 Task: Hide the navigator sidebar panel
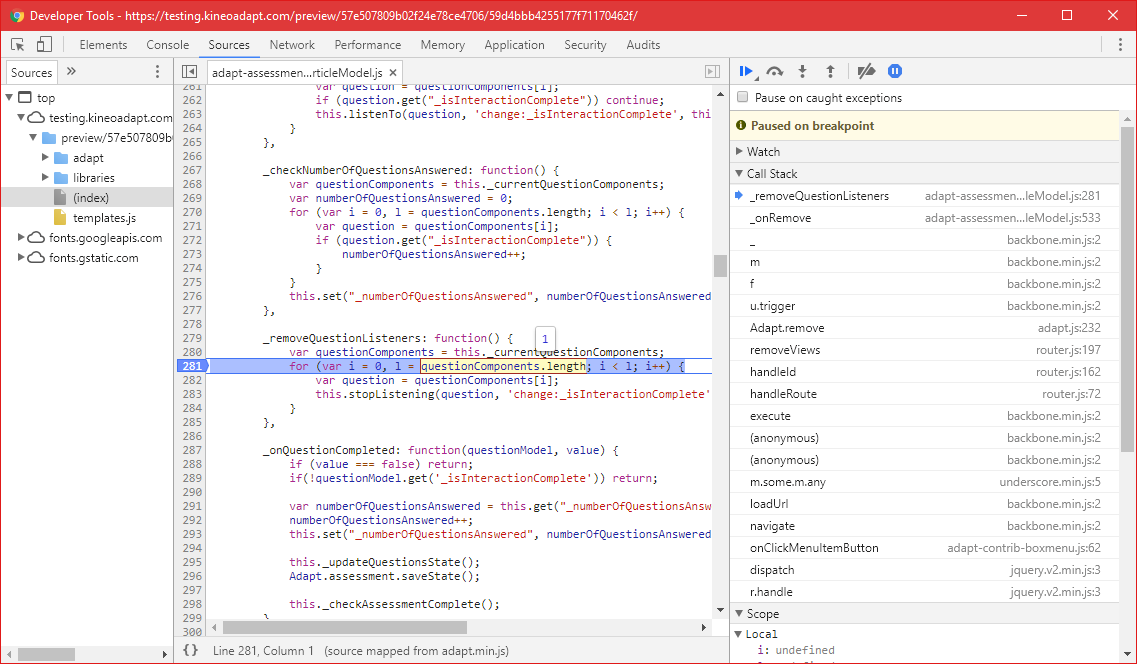pyautogui.click(x=189, y=71)
